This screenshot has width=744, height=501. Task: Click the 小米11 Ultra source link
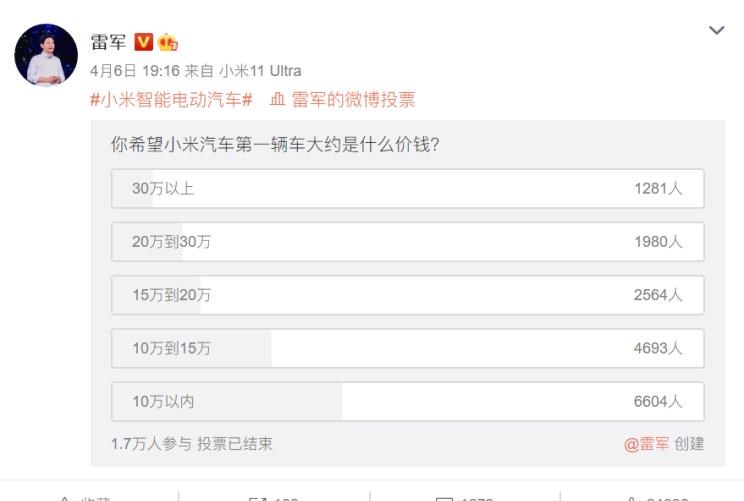260,71
